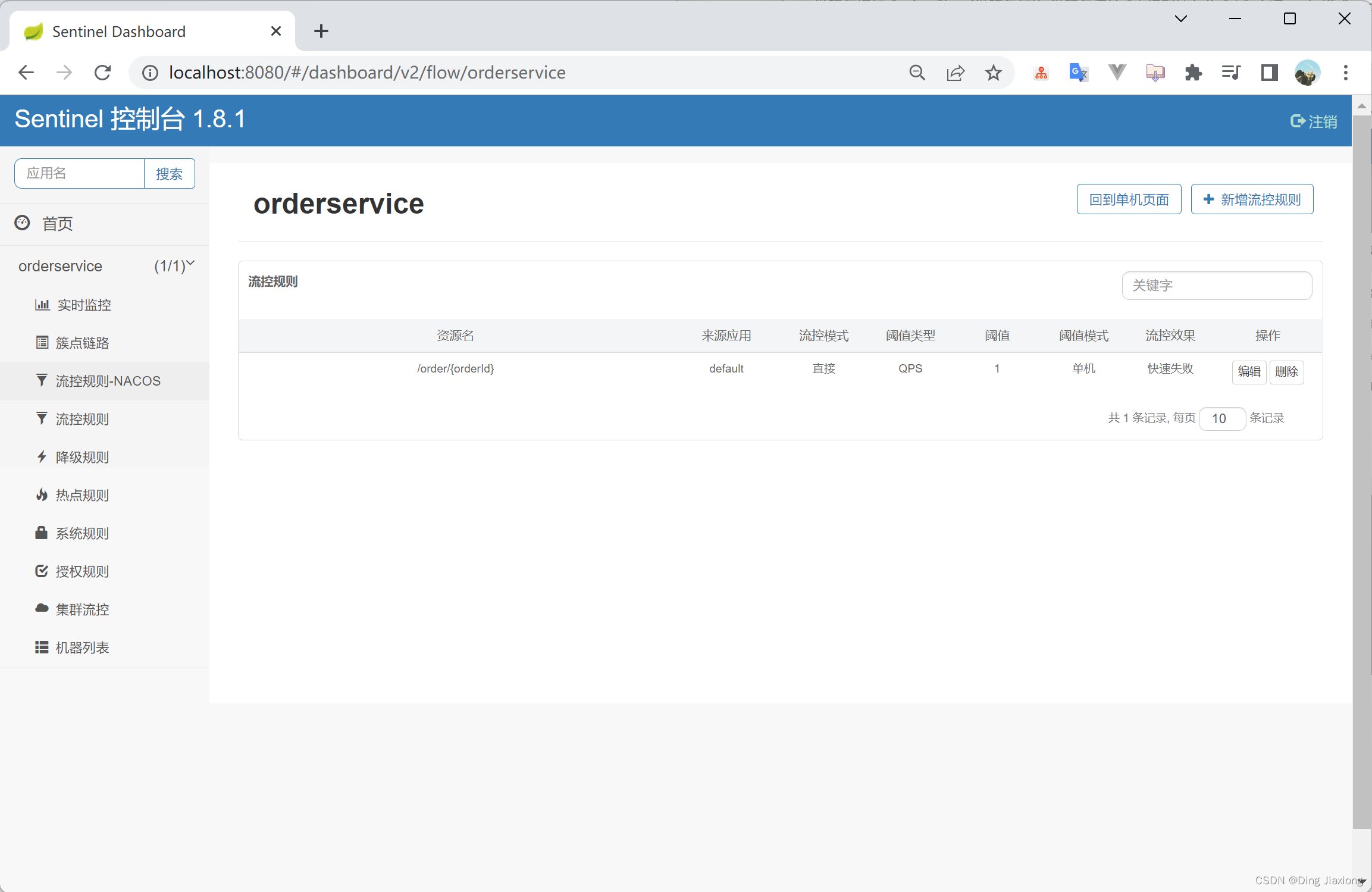Screen dimensions: 1372x892
Task: Click 删除 for the /order/{orderId} rule
Action: [x=1286, y=372]
